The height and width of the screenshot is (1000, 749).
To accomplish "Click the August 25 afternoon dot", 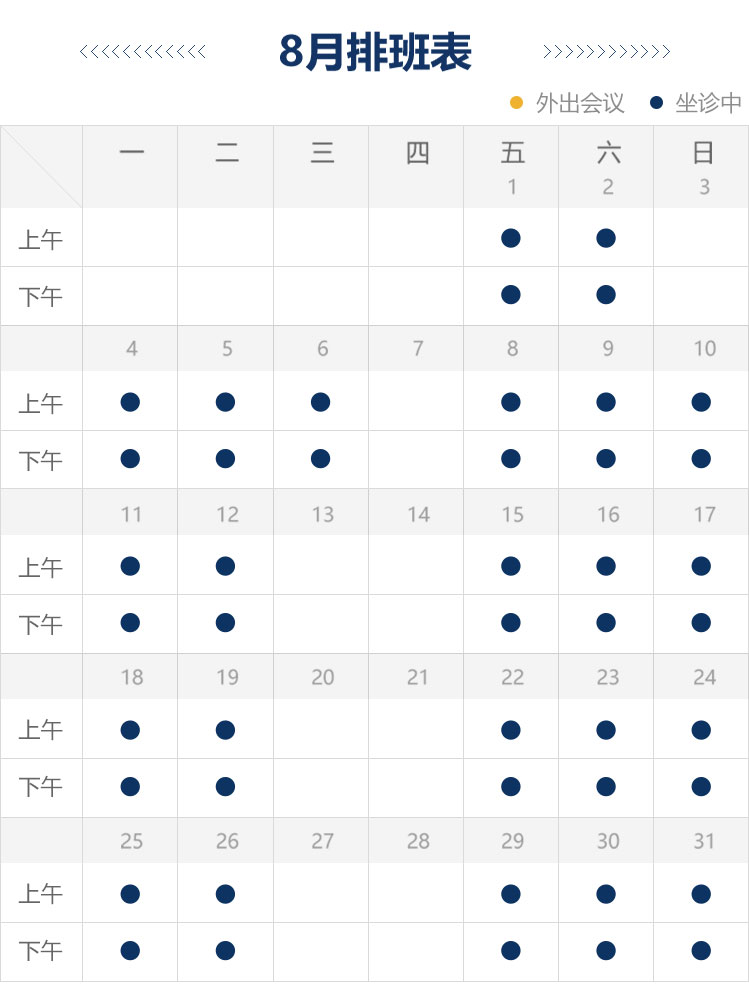I will [130, 950].
